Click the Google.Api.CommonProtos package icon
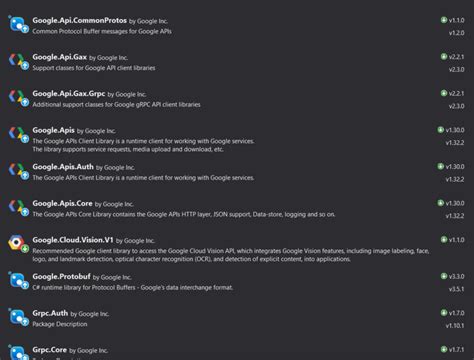Viewport: 474px width, 360px height. (19, 25)
